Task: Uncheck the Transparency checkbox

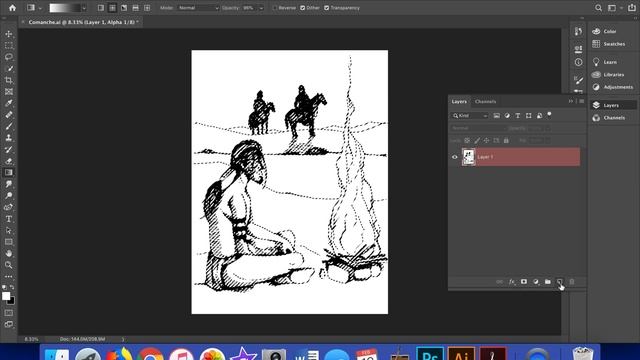Action: (x=327, y=8)
